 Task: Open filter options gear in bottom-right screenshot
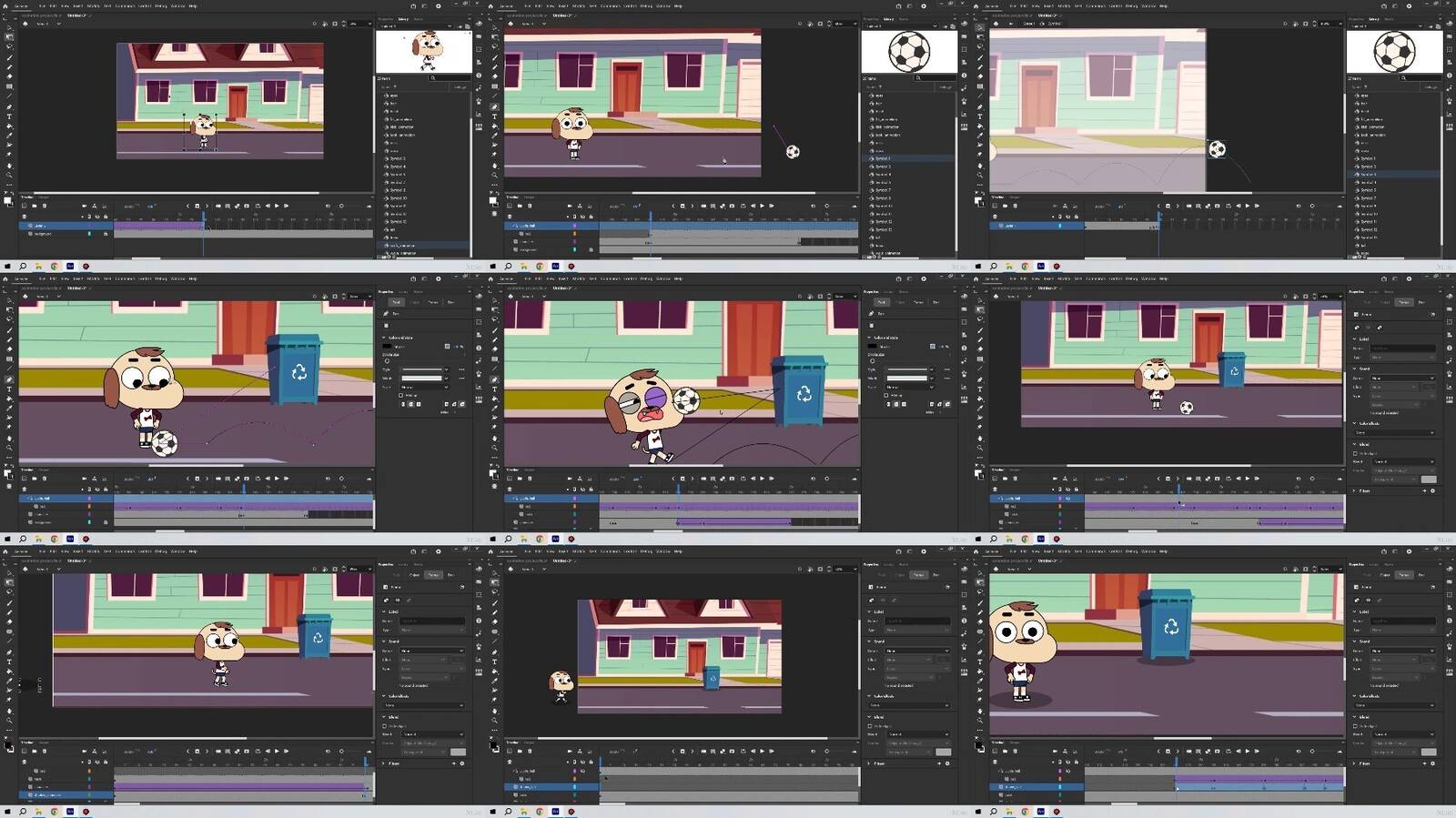click(1432, 763)
